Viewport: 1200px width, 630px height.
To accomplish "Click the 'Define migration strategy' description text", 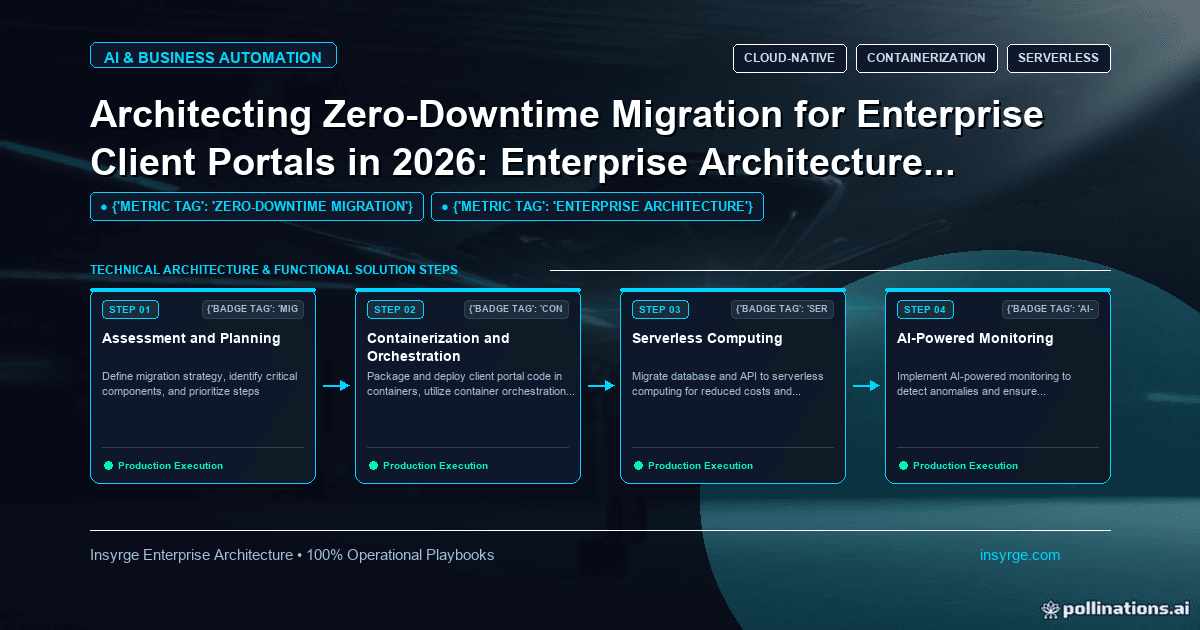I will tap(200, 384).
